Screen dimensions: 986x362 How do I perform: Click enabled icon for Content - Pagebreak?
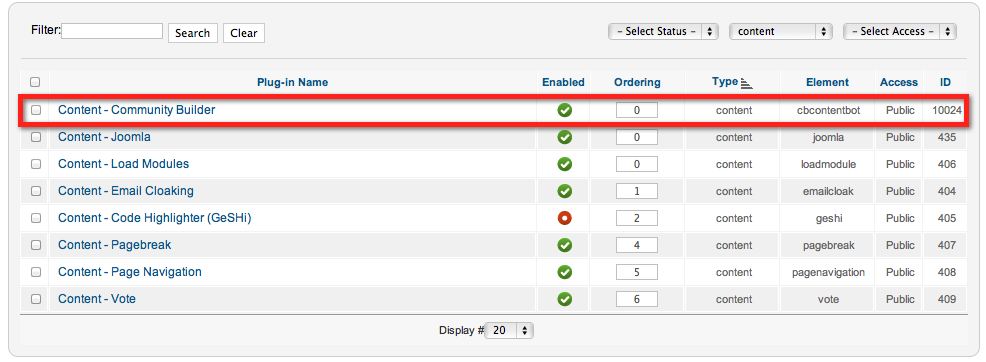pyautogui.click(x=565, y=245)
